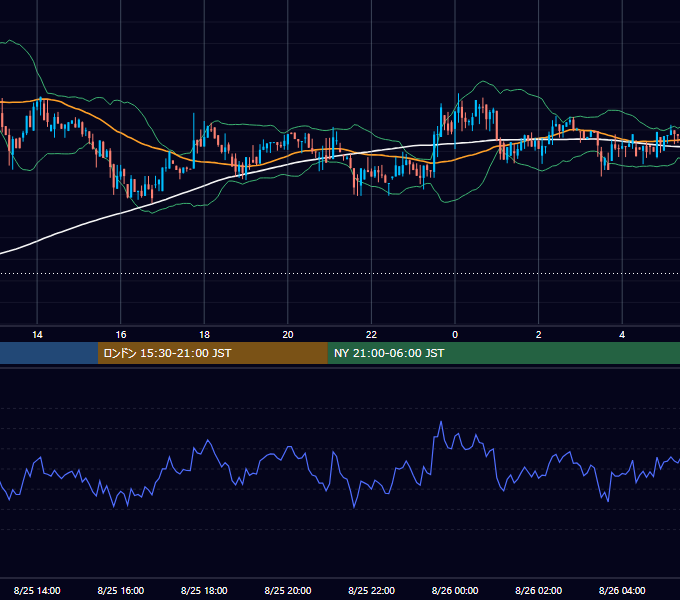Click the 22 hour axis label
680x600 pixels.
pyautogui.click(x=371, y=335)
